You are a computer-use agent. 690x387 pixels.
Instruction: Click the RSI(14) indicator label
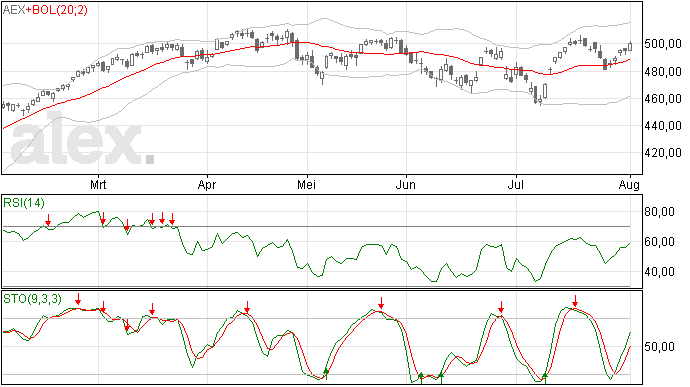pyautogui.click(x=24, y=203)
